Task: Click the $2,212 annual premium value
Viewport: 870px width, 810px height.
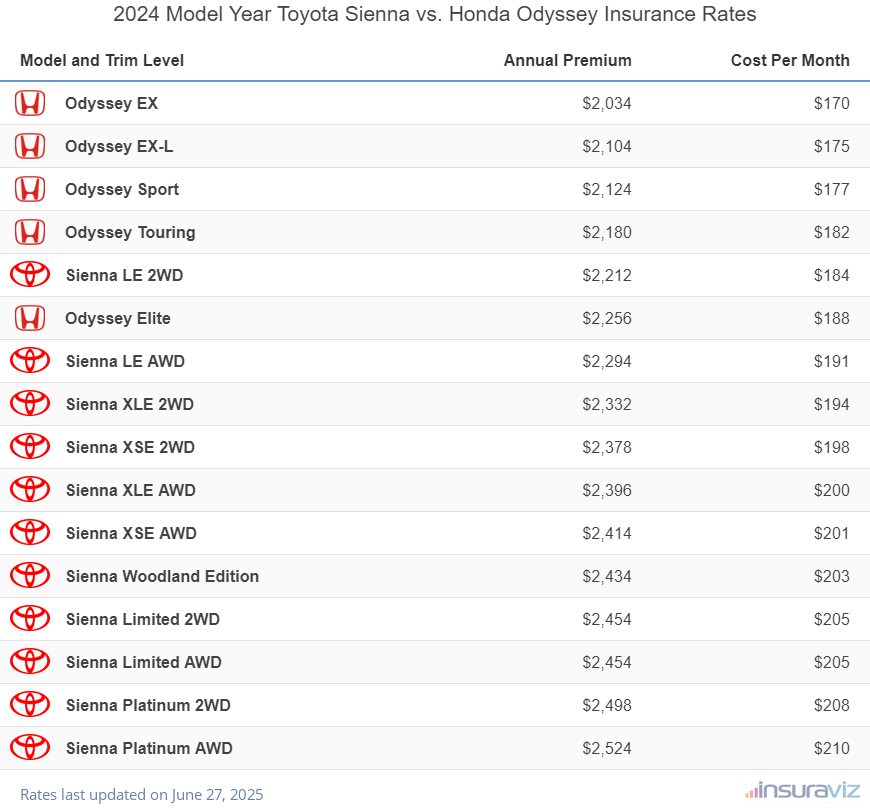Action: 607,276
